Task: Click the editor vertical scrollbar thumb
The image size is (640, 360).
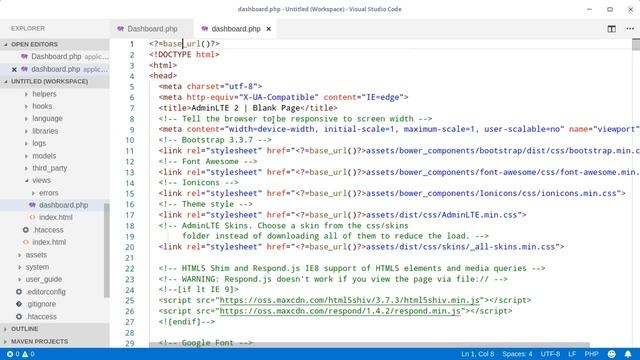Action: pyautogui.click(x=636, y=44)
